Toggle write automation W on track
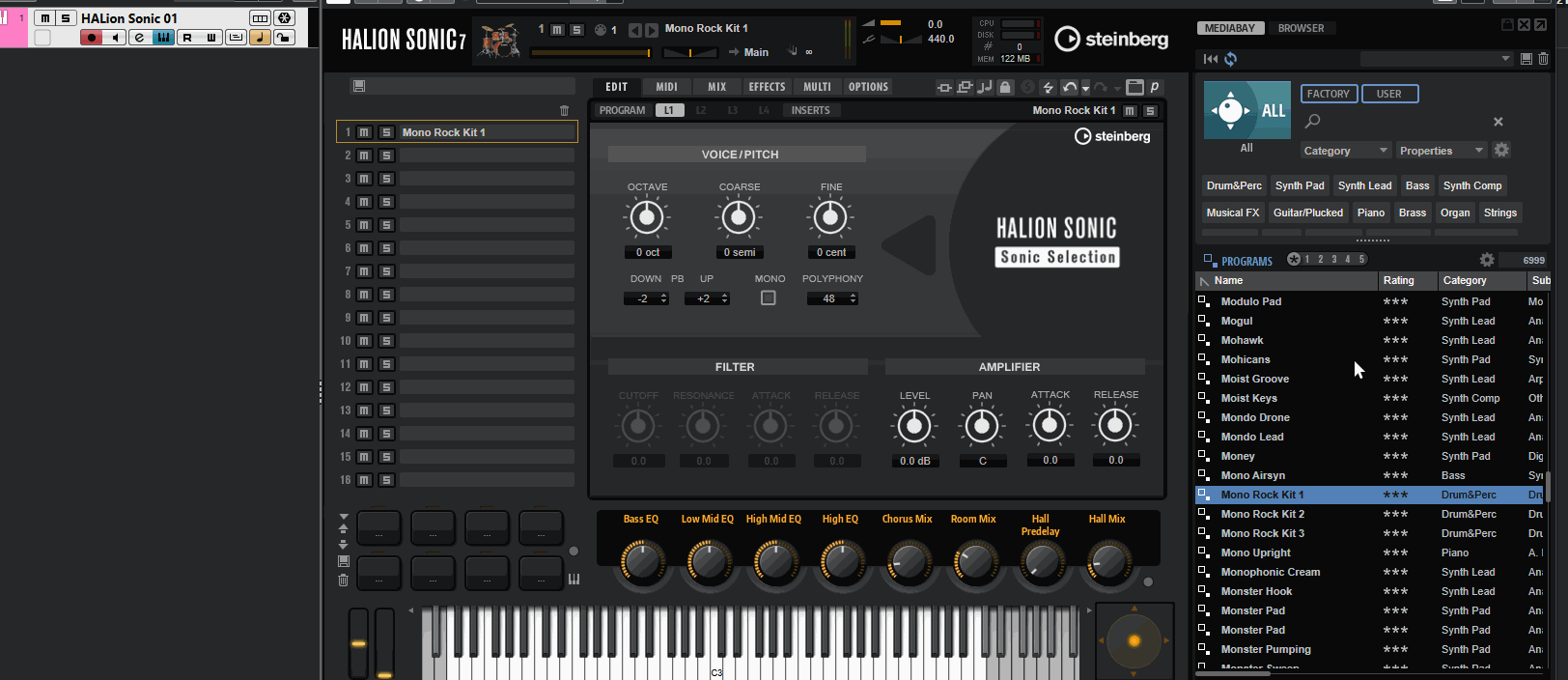The width and height of the screenshot is (1568, 680). click(211, 38)
